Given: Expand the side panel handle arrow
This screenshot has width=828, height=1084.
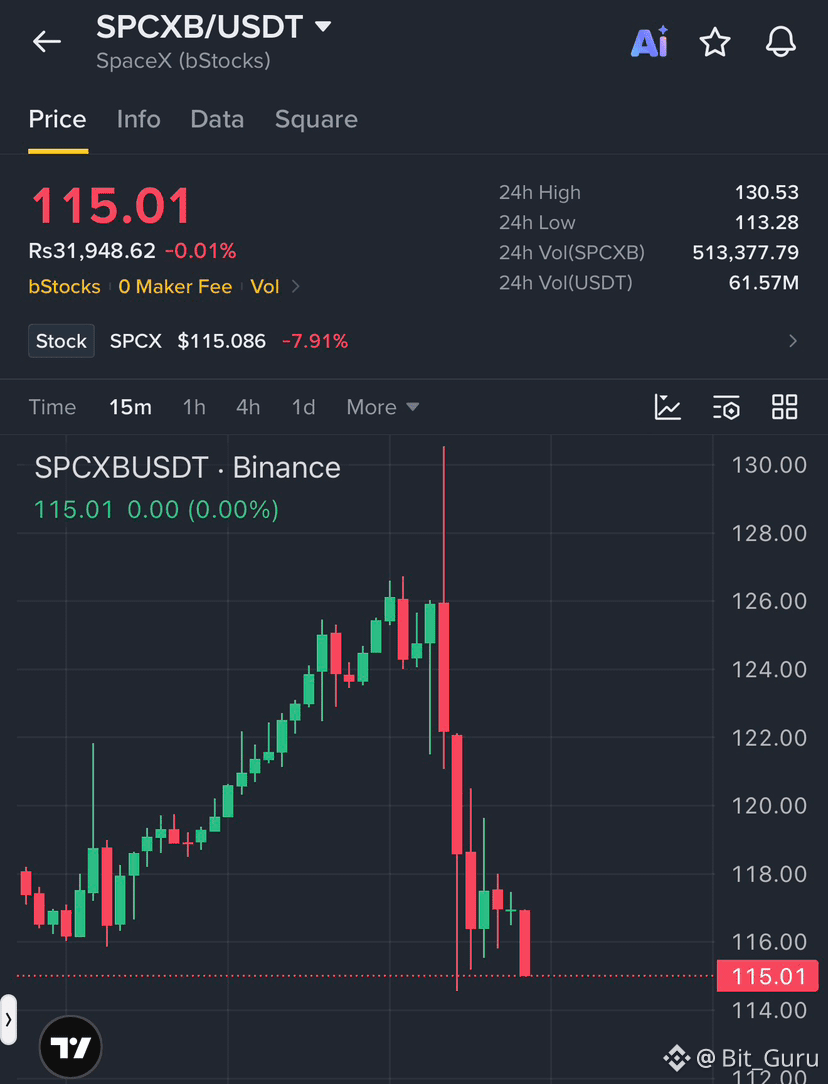Looking at the screenshot, I should [x=8, y=1019].
